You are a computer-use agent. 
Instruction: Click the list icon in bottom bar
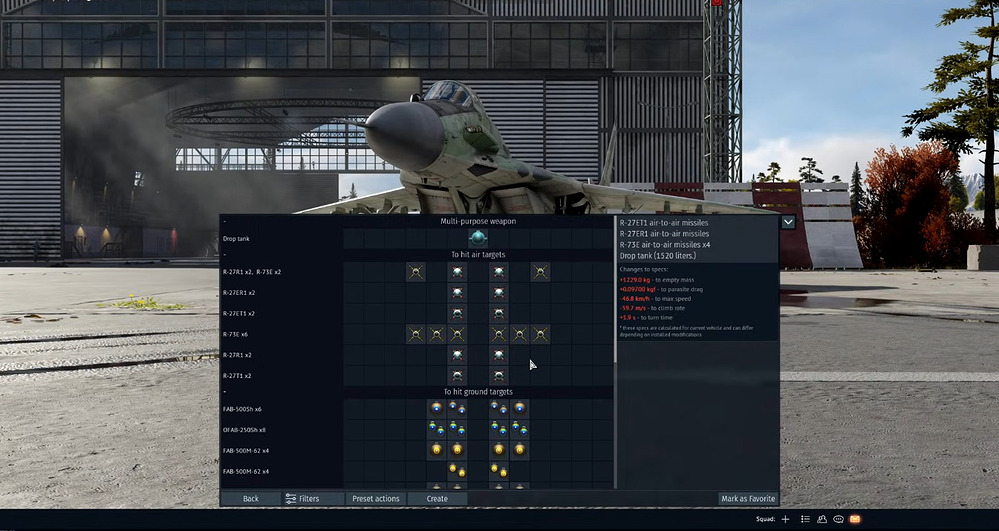805,519
